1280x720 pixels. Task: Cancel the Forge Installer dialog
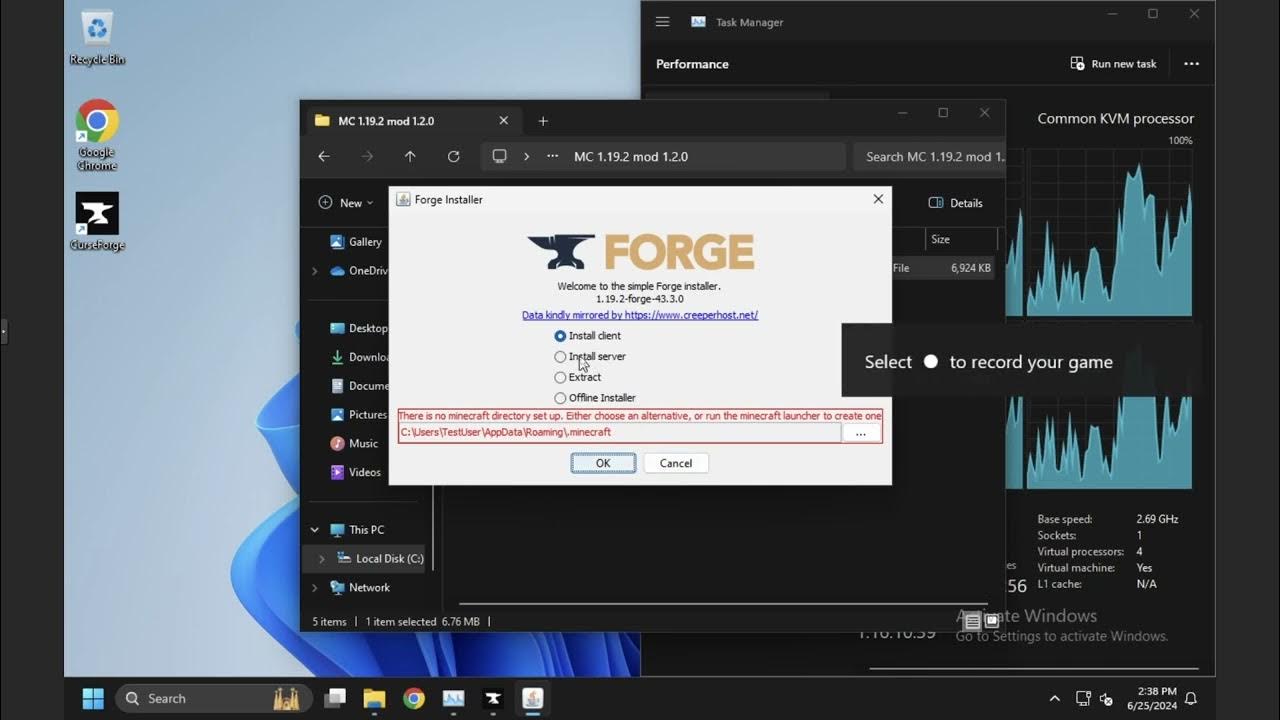(676, 463)
